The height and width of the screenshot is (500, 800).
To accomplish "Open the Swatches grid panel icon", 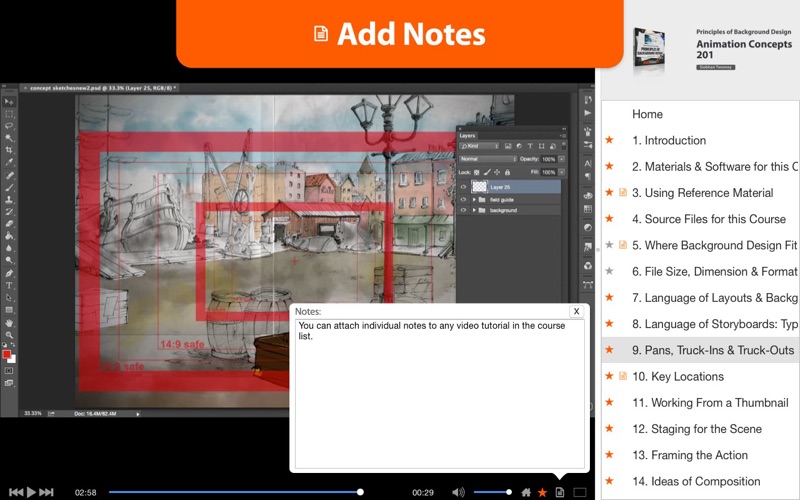I will point(588,209).
